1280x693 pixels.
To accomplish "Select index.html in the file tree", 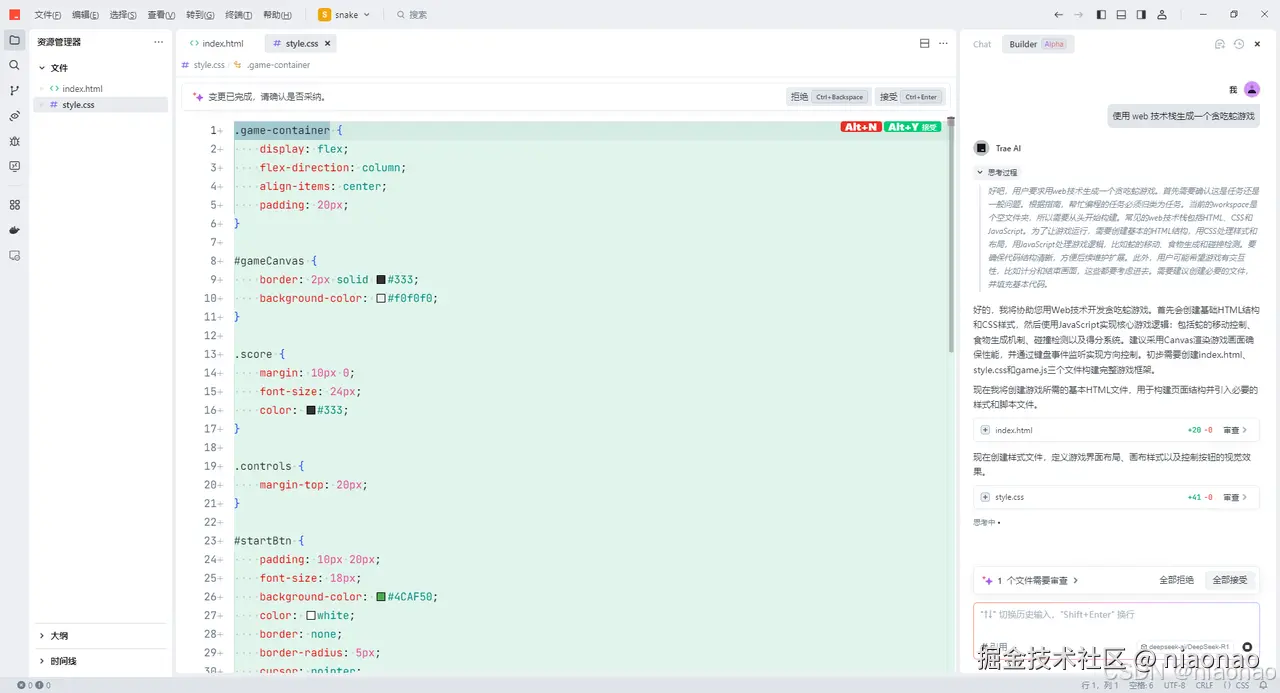I will [101, 89].
